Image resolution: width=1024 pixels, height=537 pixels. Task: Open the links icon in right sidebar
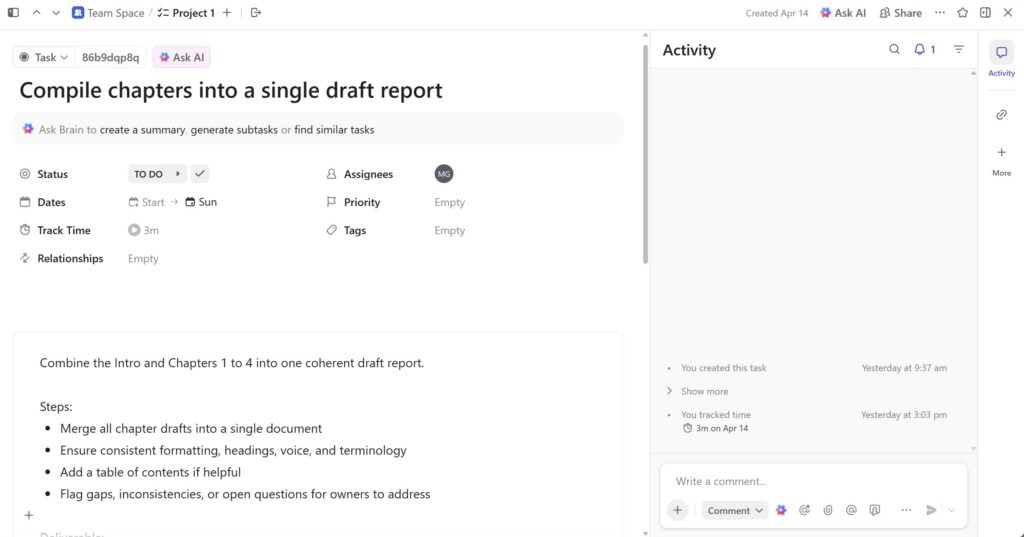1001,114
